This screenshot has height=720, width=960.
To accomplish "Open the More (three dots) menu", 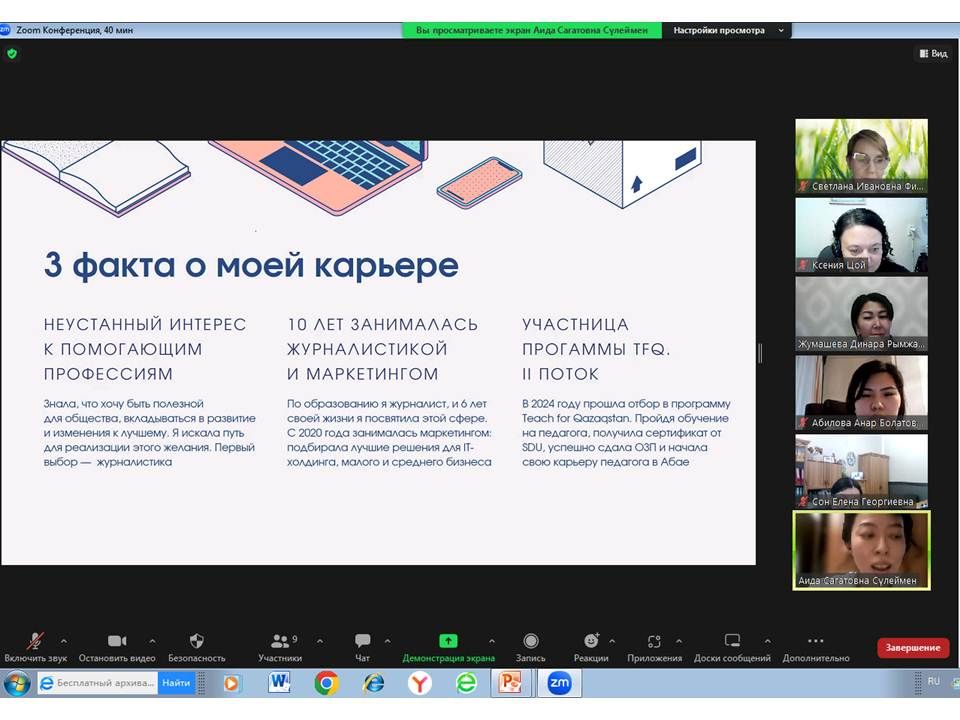I will coord(816,641).
